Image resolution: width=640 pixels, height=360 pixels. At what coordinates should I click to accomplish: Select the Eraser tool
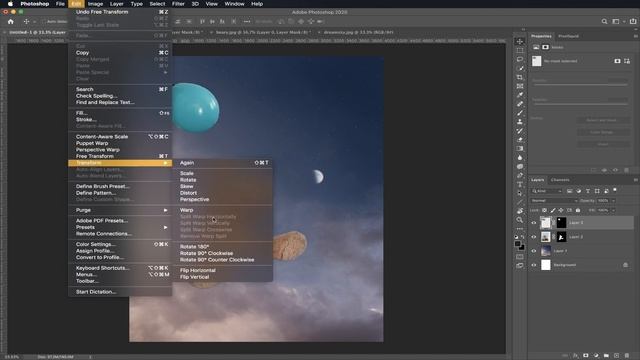point(520,140)
